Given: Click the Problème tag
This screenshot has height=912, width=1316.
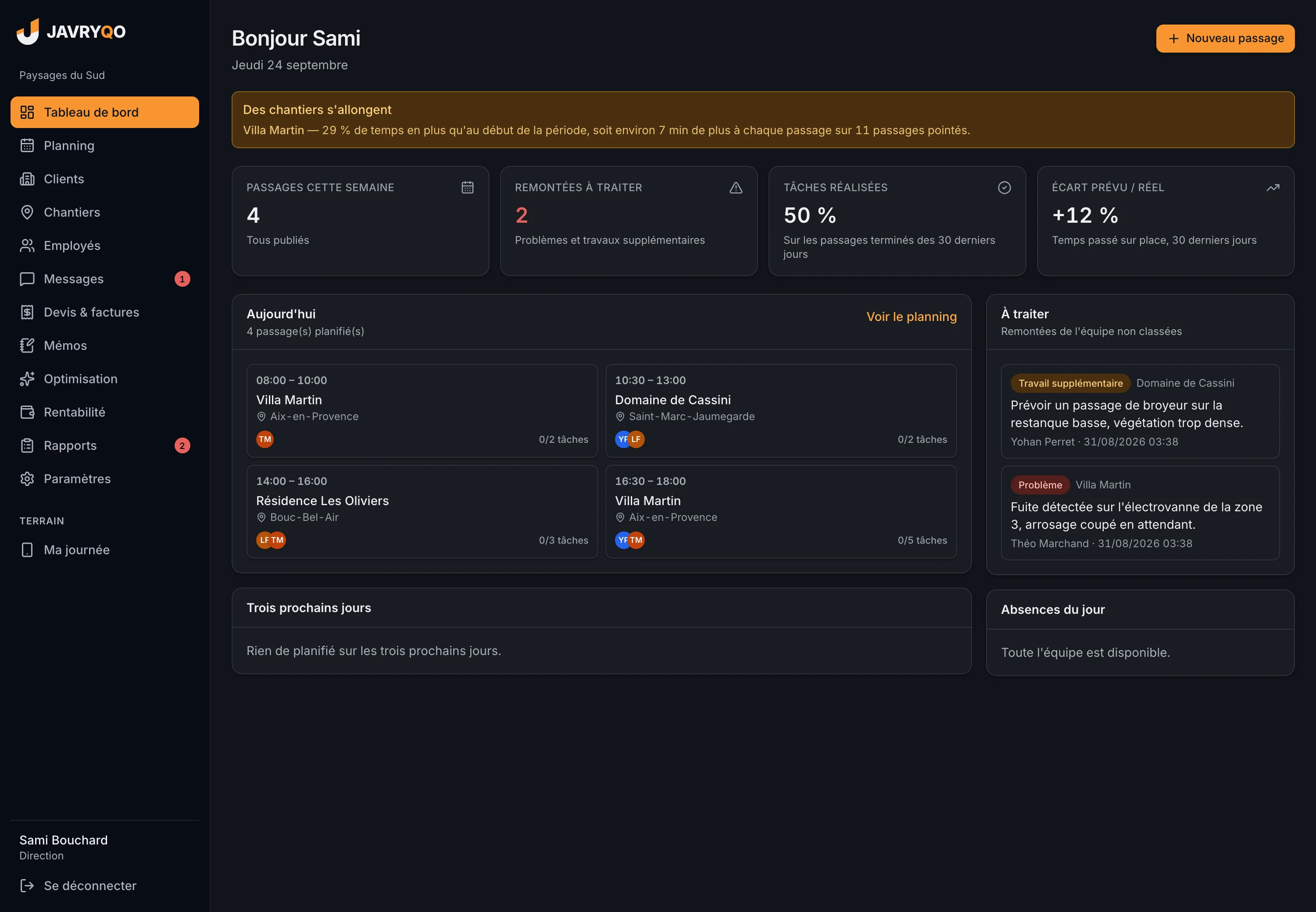Looking at the screenshot, I should point(1040,484).
